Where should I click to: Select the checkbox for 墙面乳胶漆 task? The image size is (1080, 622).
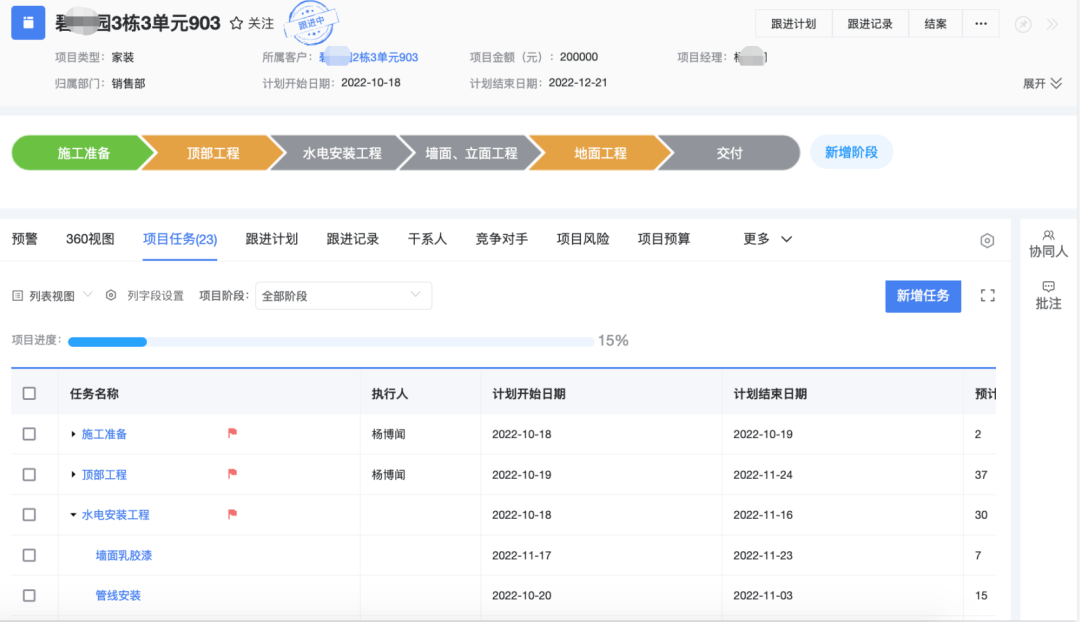pyautogui.click(x=29, y=555)
